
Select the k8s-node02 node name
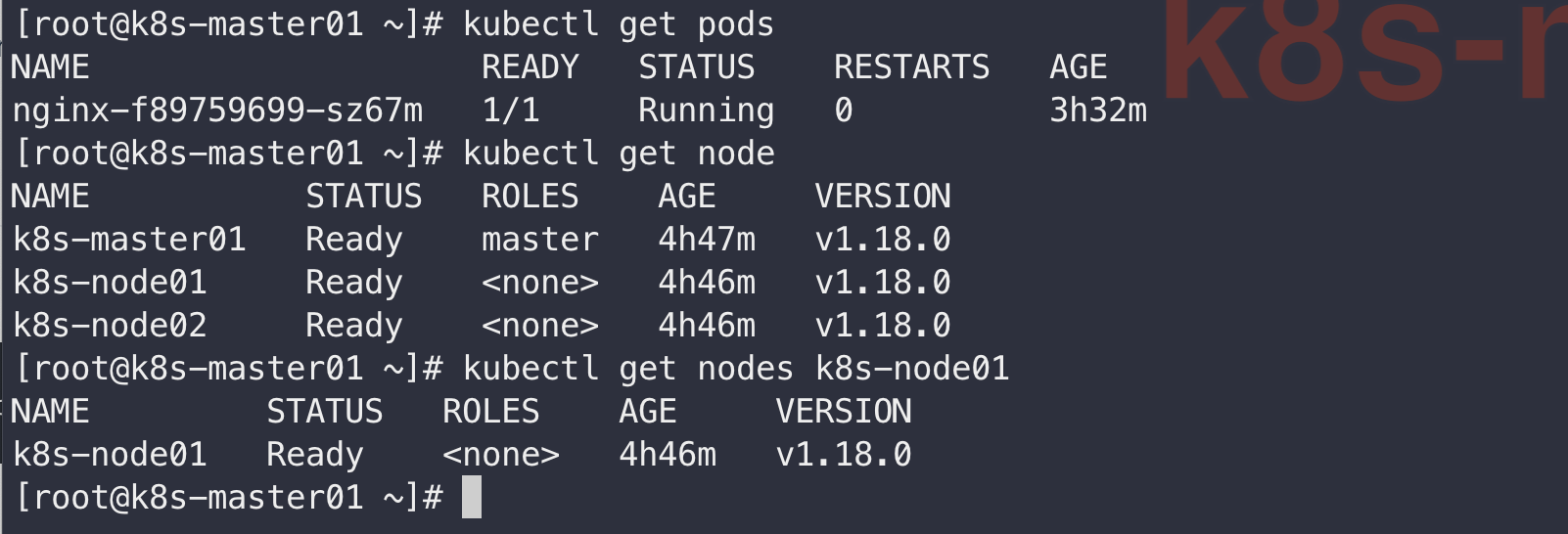(x=110, y=326)
